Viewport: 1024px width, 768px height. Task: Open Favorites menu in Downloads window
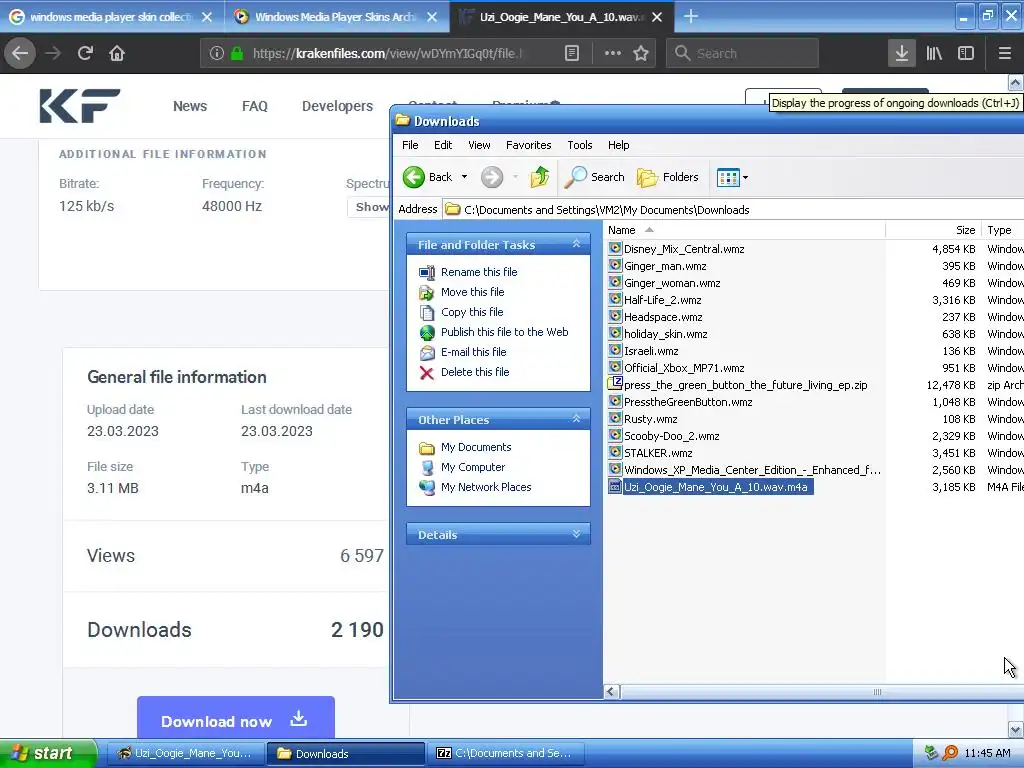tap(528, 145)
